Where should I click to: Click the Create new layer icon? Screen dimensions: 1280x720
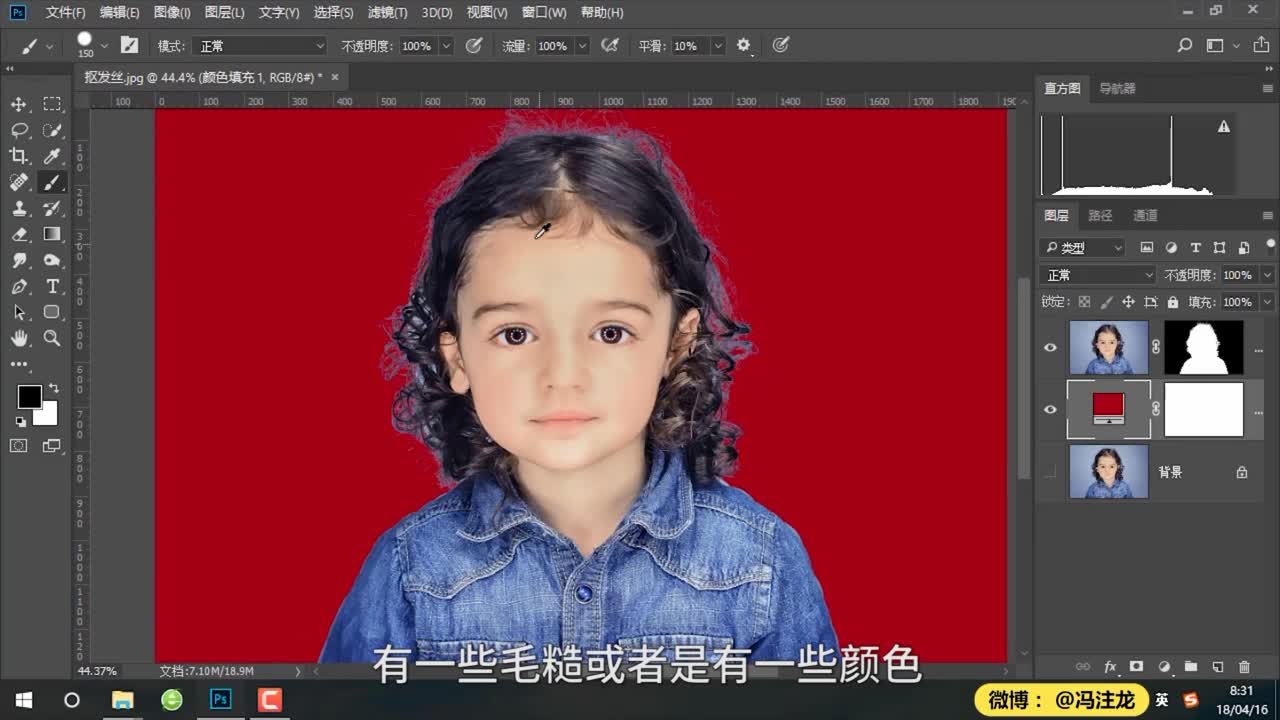[x=1217, y=666]
